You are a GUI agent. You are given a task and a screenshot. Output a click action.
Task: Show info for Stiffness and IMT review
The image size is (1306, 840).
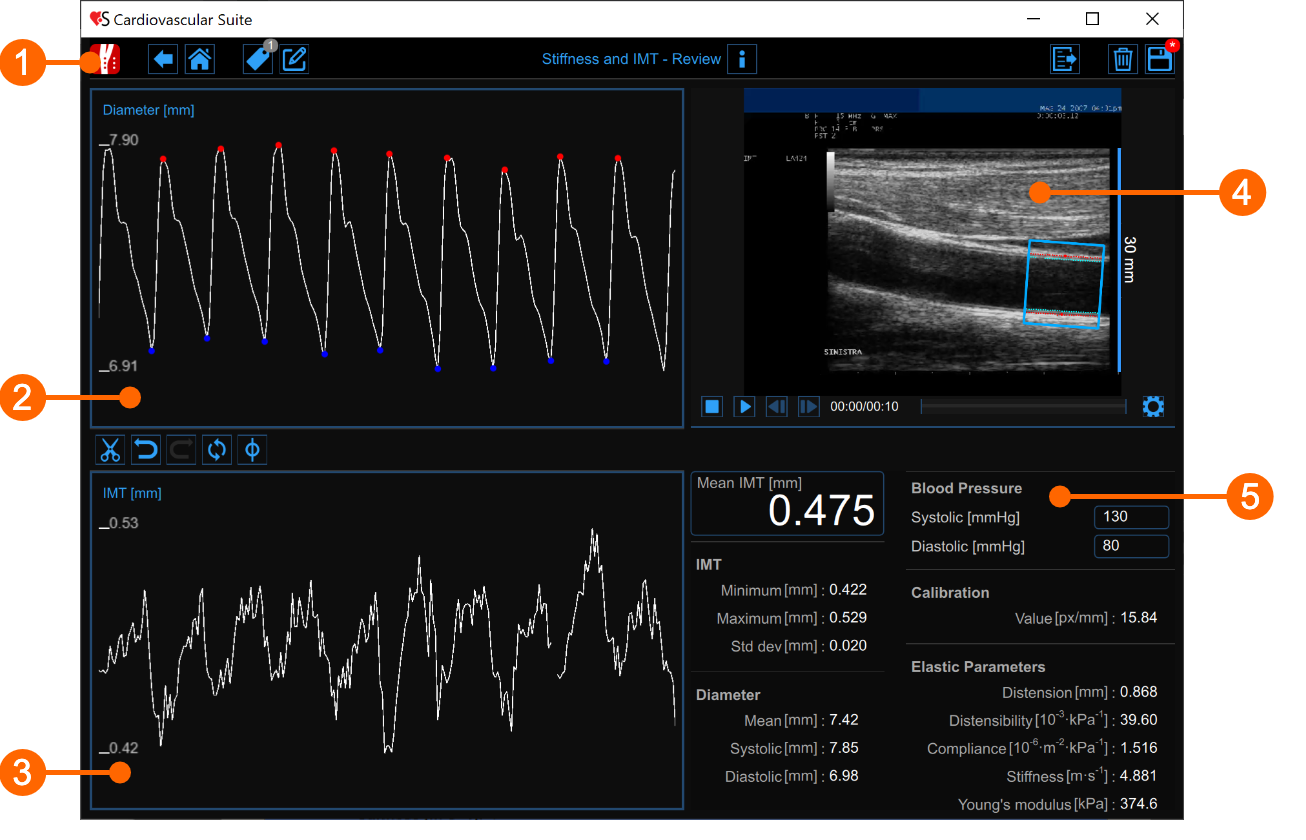tap(742, 60)
